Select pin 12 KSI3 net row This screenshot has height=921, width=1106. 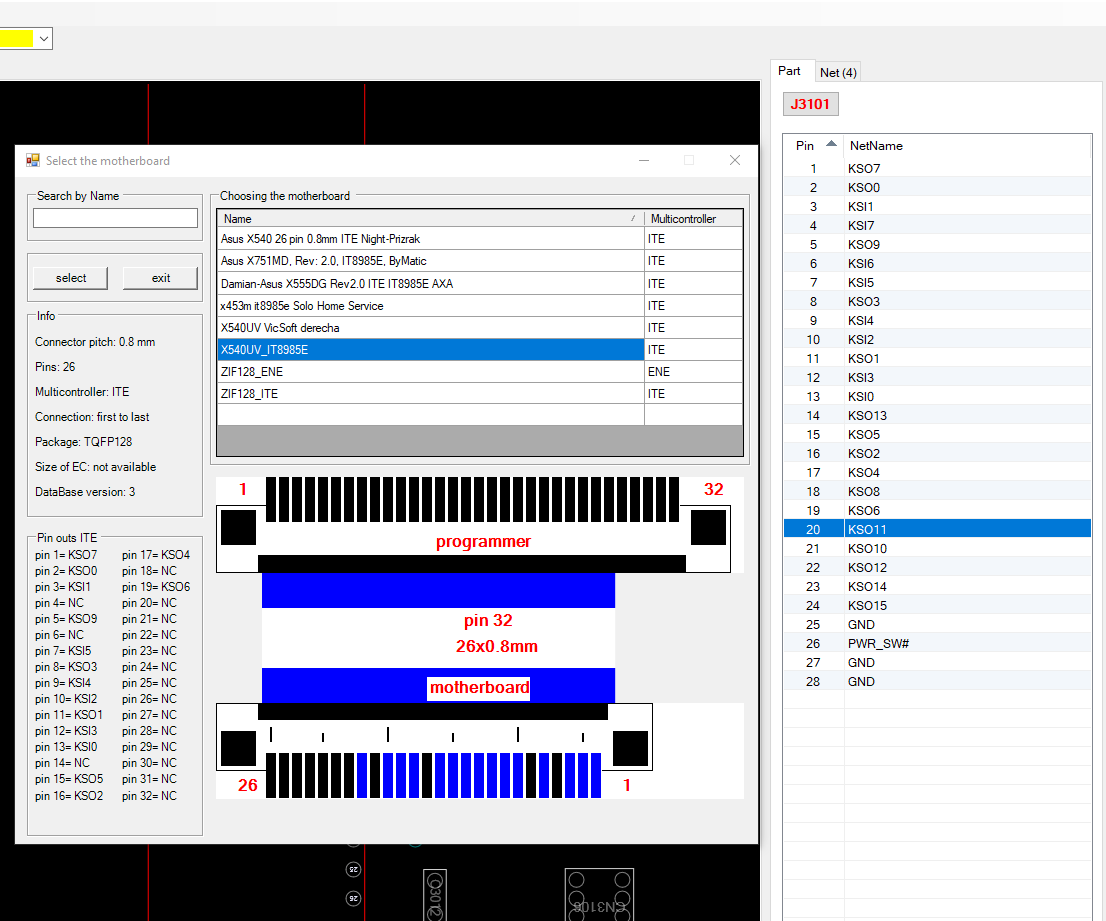937,378
